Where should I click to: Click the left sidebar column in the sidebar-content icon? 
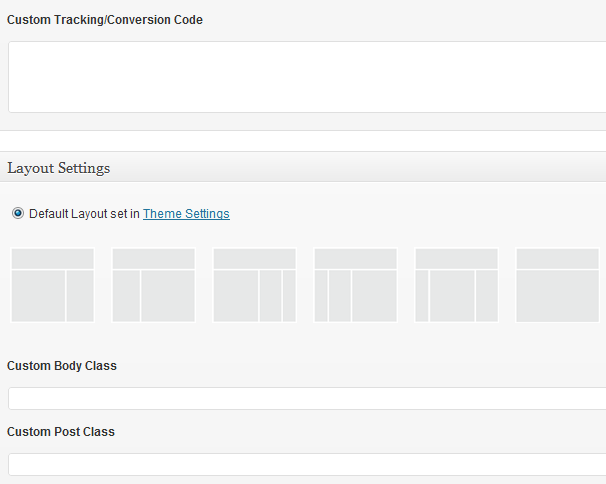[126, 295]
